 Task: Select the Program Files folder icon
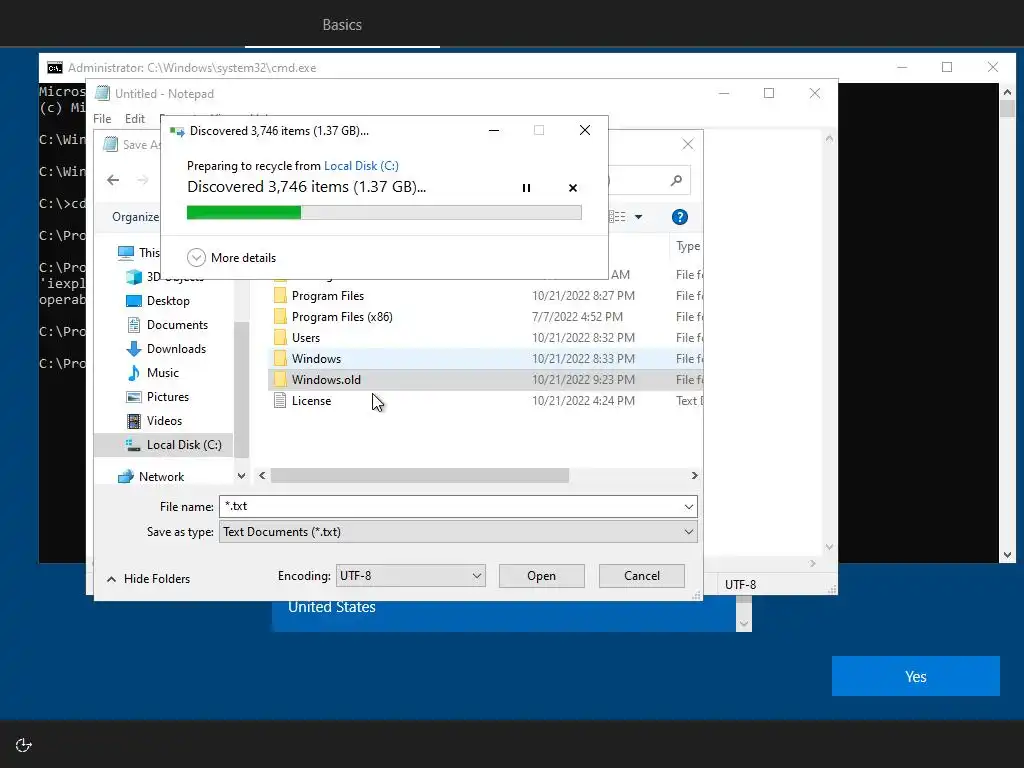280,296
